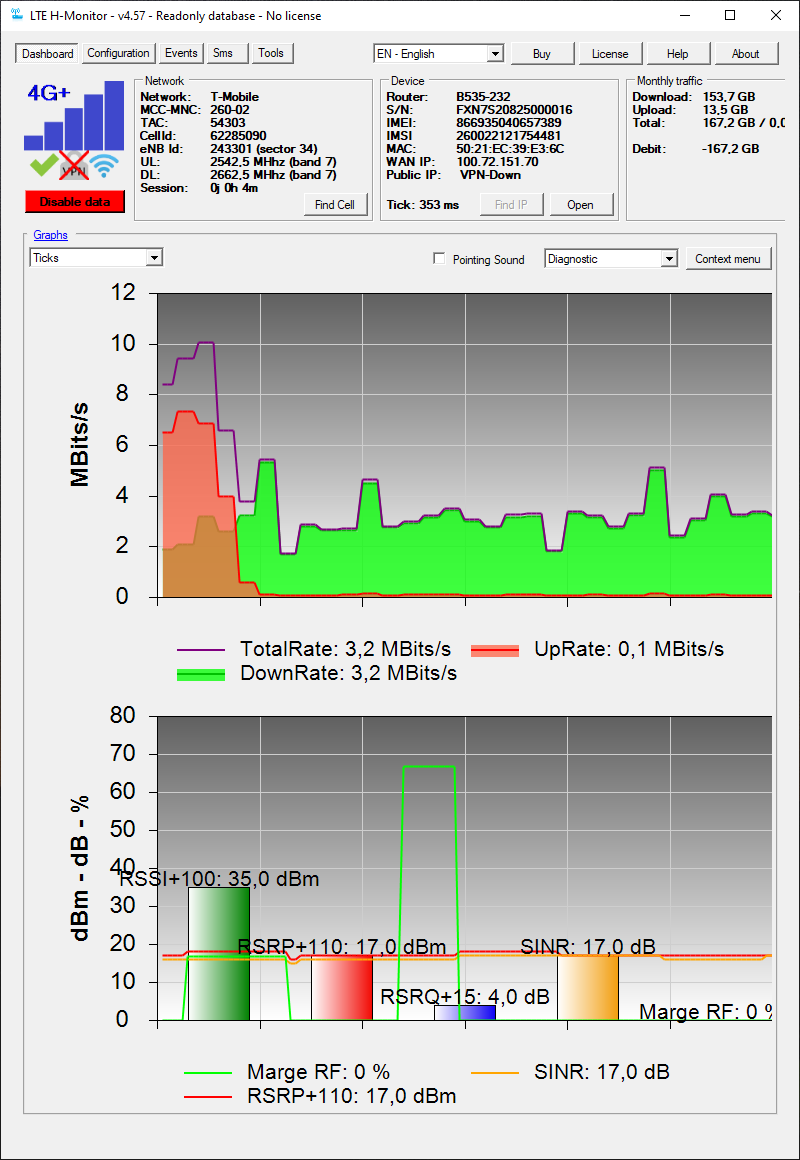800x1160 pixels.
Task: Click the T-Mobile network name
Action: click(x=235, y=97)
